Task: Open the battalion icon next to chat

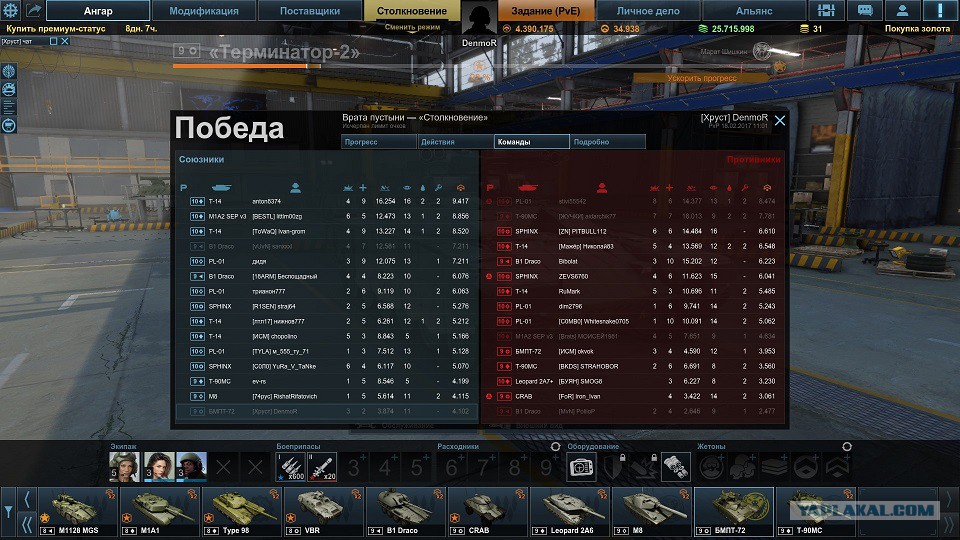Action: click(826, 10)
